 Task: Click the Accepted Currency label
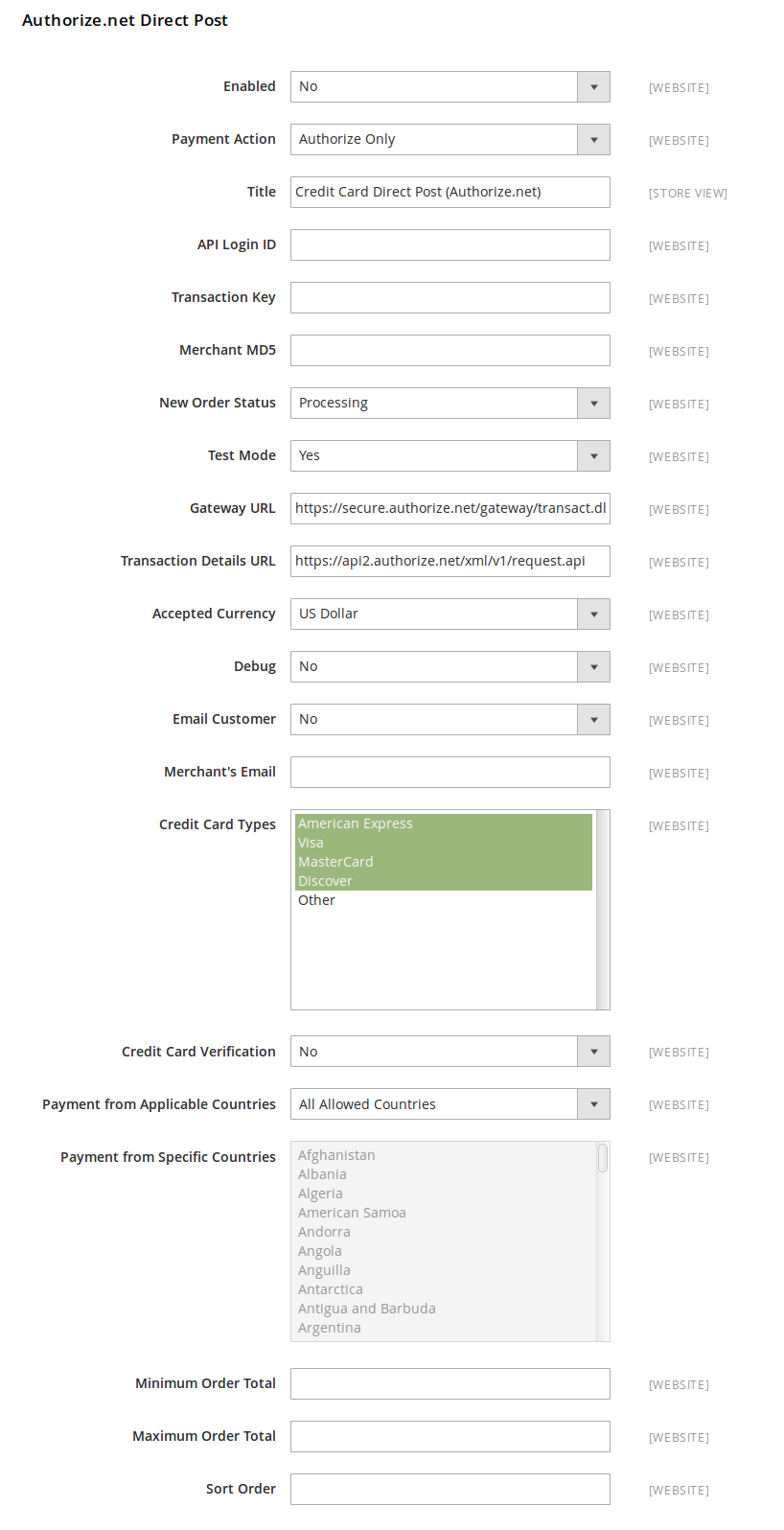click(214, 614)
